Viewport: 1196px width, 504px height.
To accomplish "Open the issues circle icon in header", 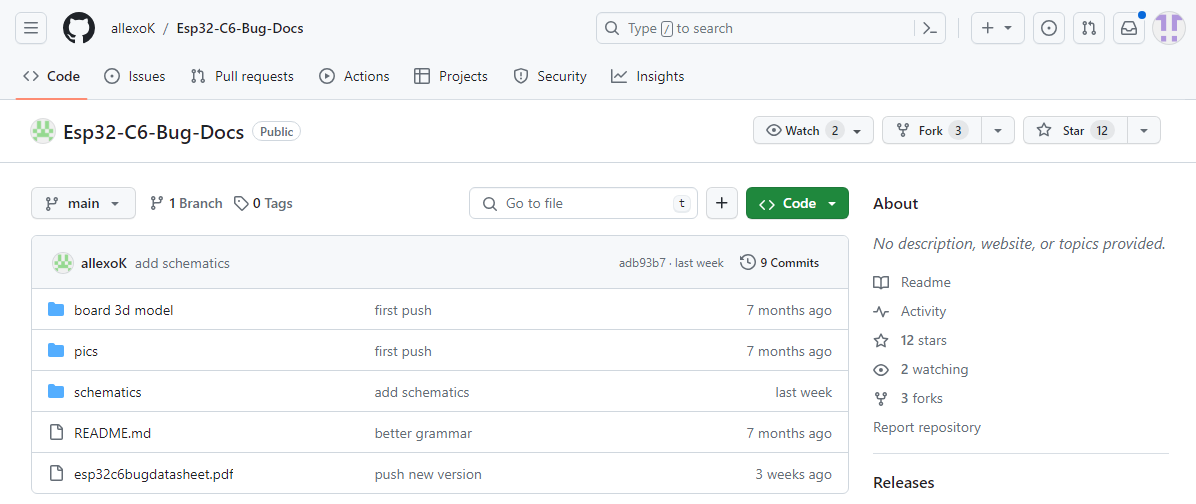I will 1048,28.
